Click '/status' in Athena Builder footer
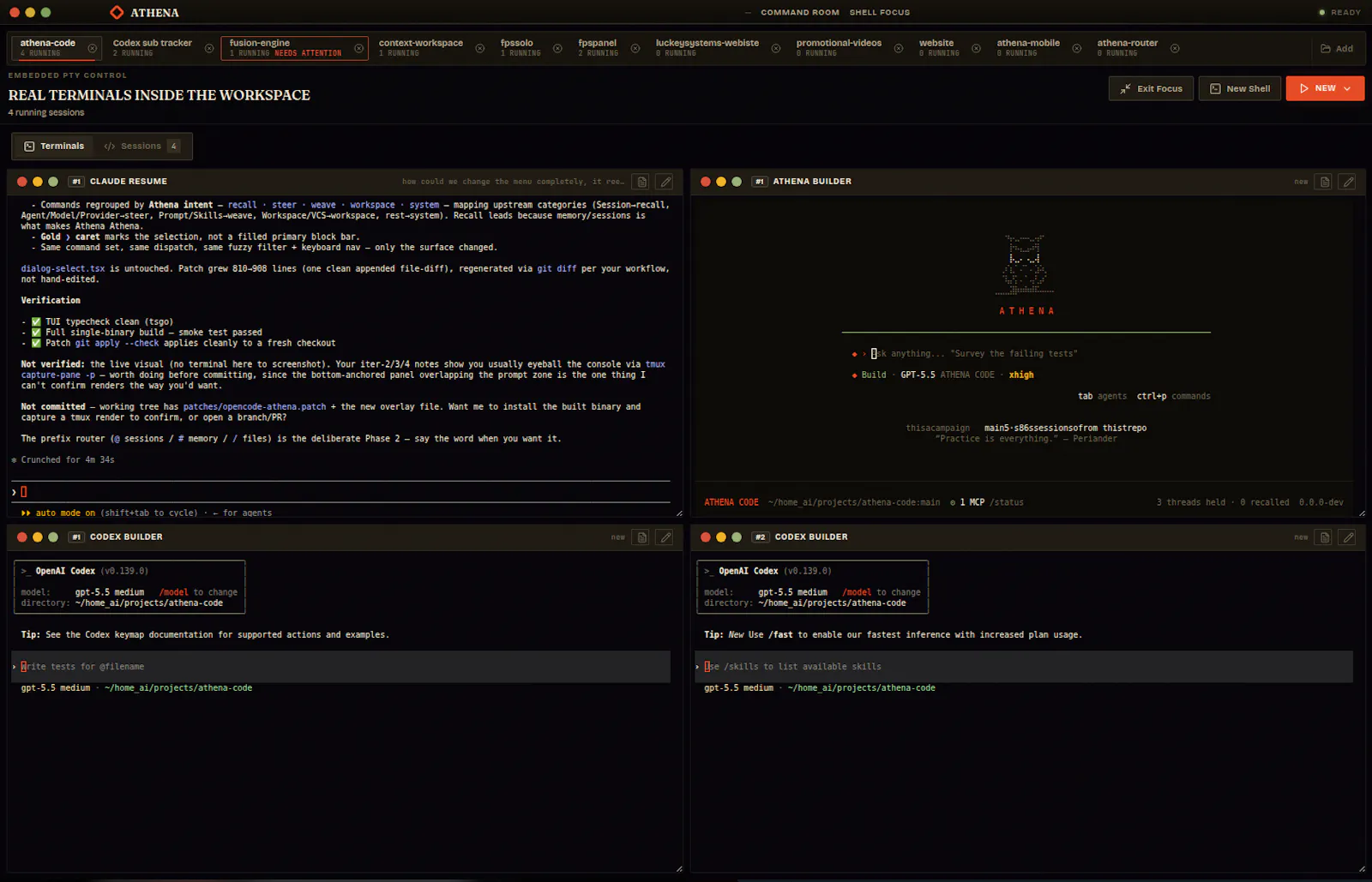1372x882 pixels. point(1007,502)
